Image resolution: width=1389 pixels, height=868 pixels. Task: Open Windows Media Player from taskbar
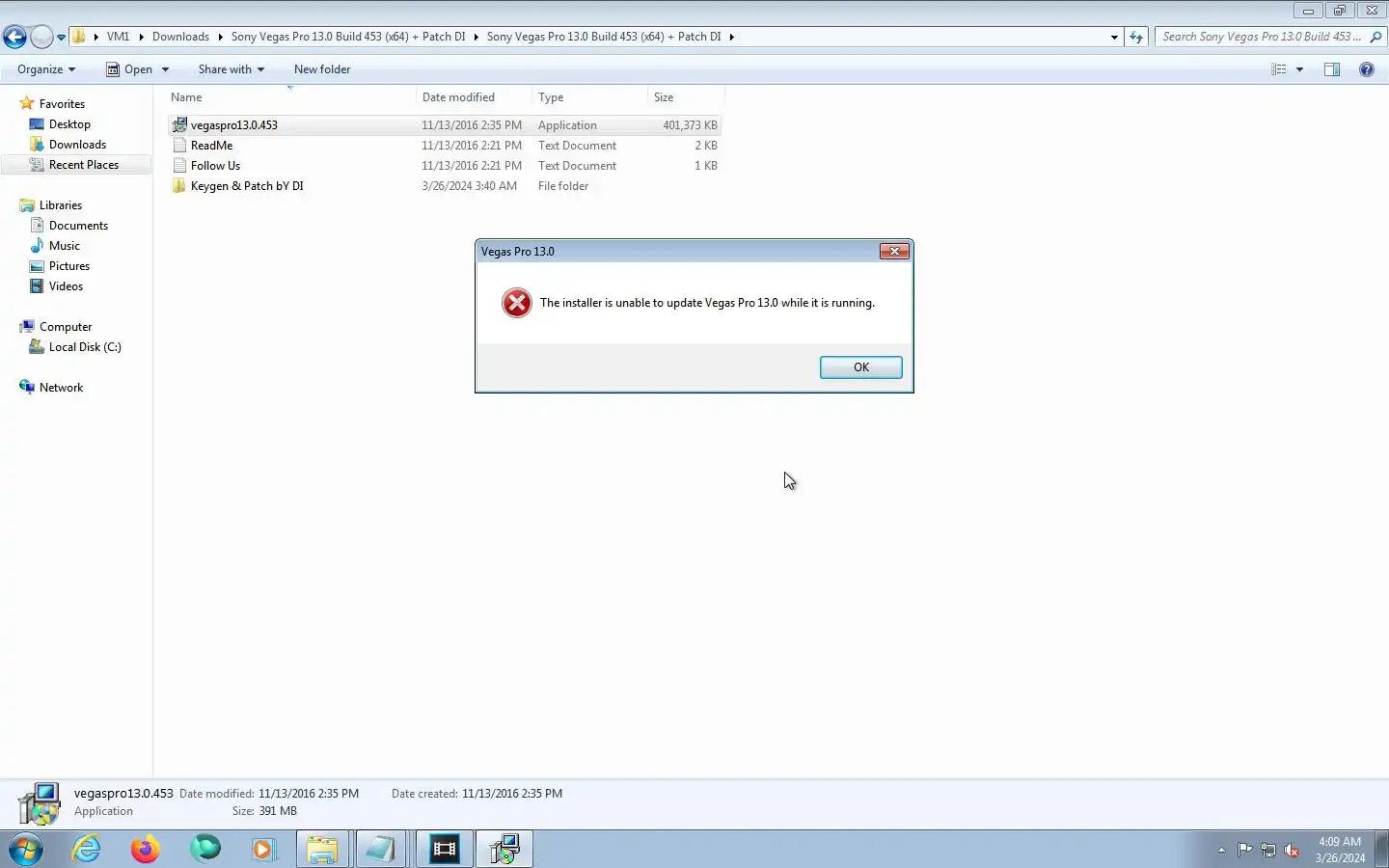(x=263, y=850)
